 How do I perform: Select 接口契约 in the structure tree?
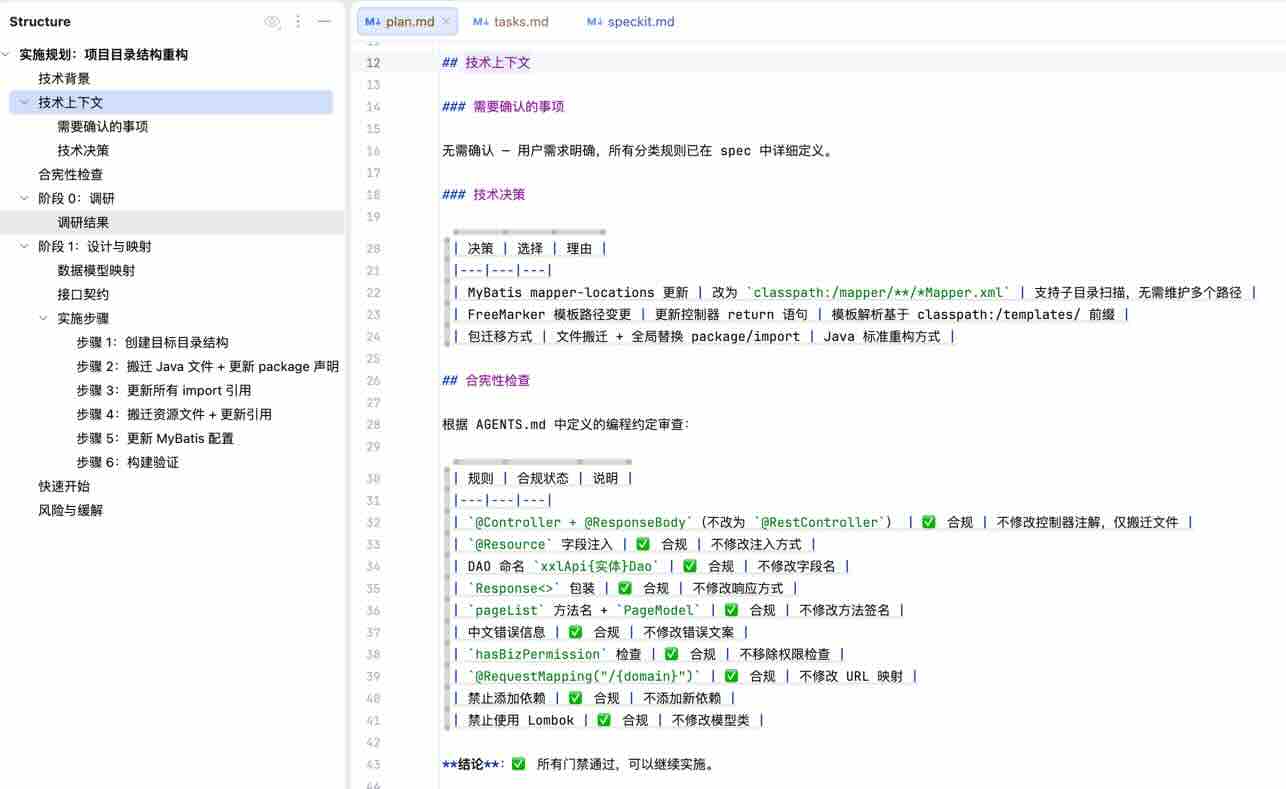[x=83, y=295]
